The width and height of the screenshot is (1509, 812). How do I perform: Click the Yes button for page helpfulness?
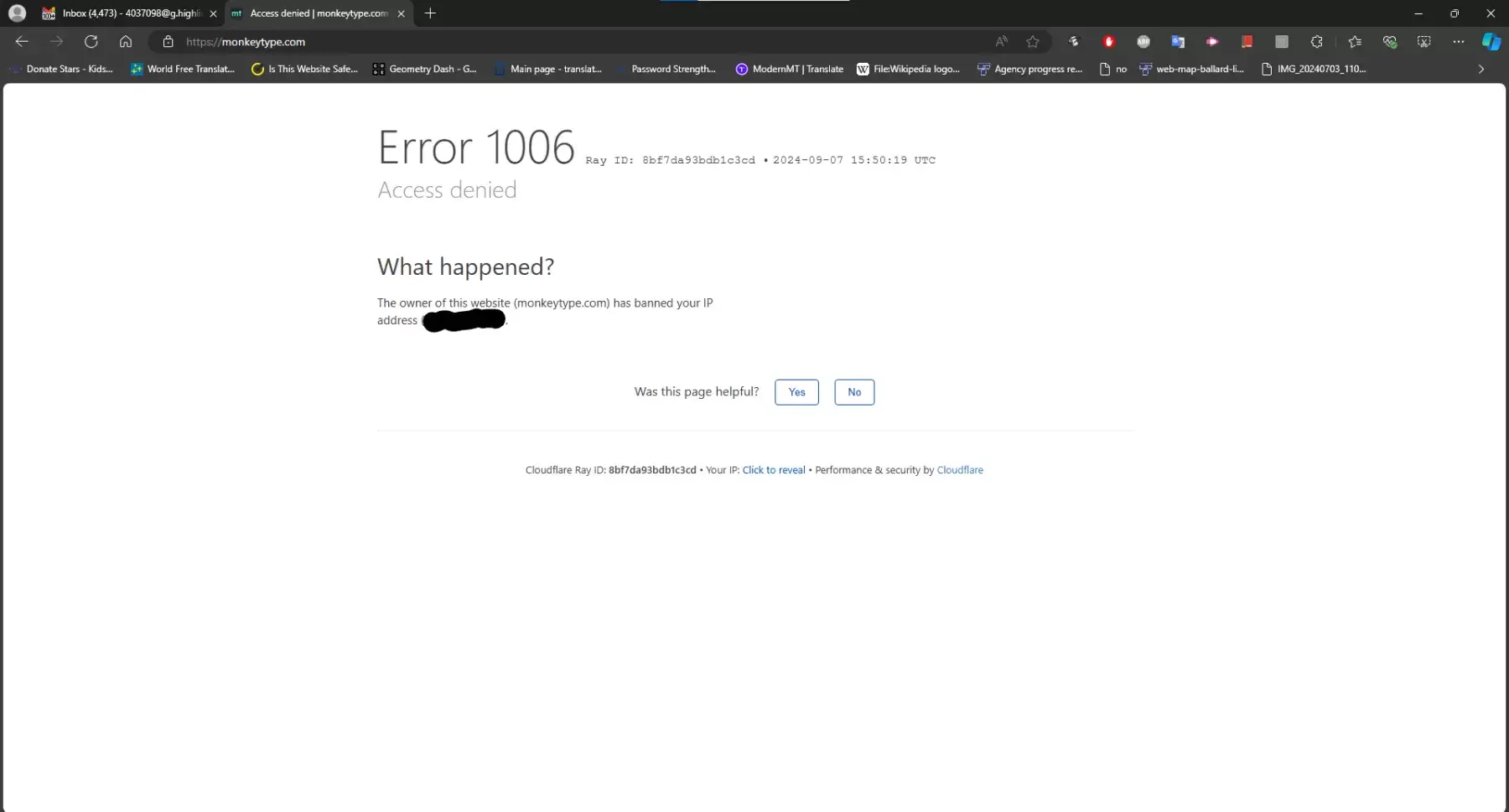[796, 392]
